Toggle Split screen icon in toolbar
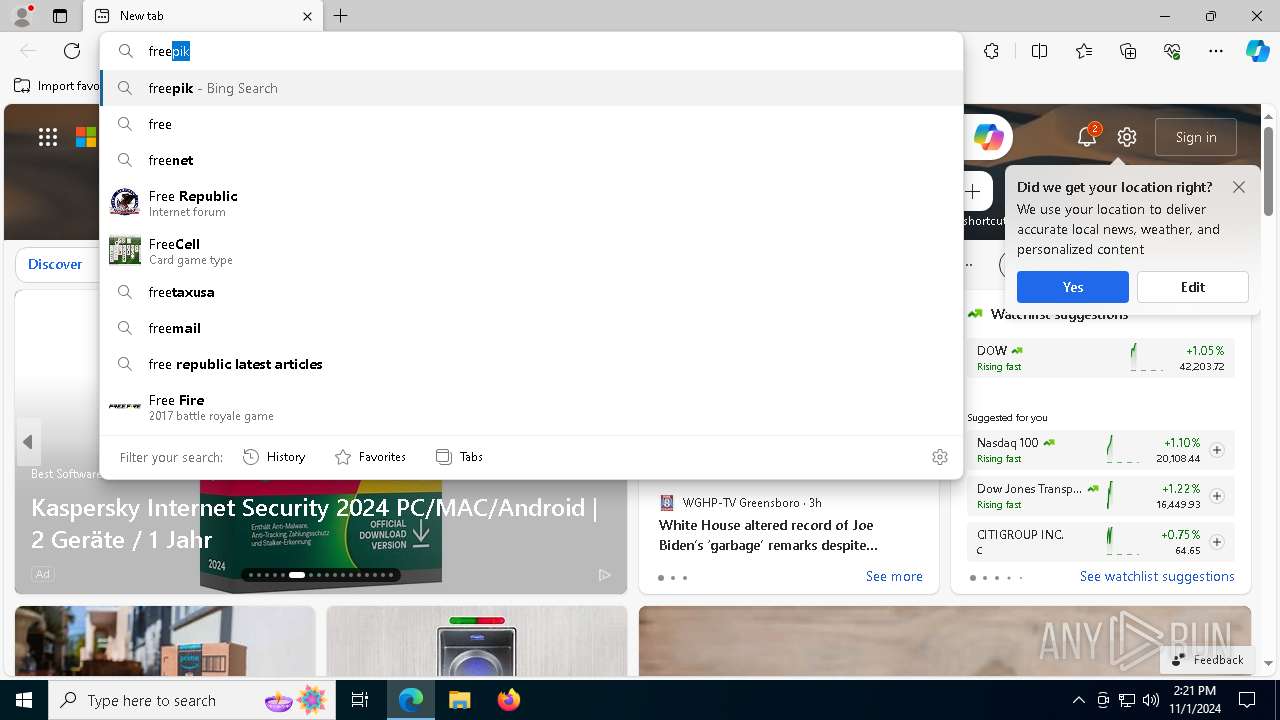The image size is (1280, 720). click(1039, 51)
